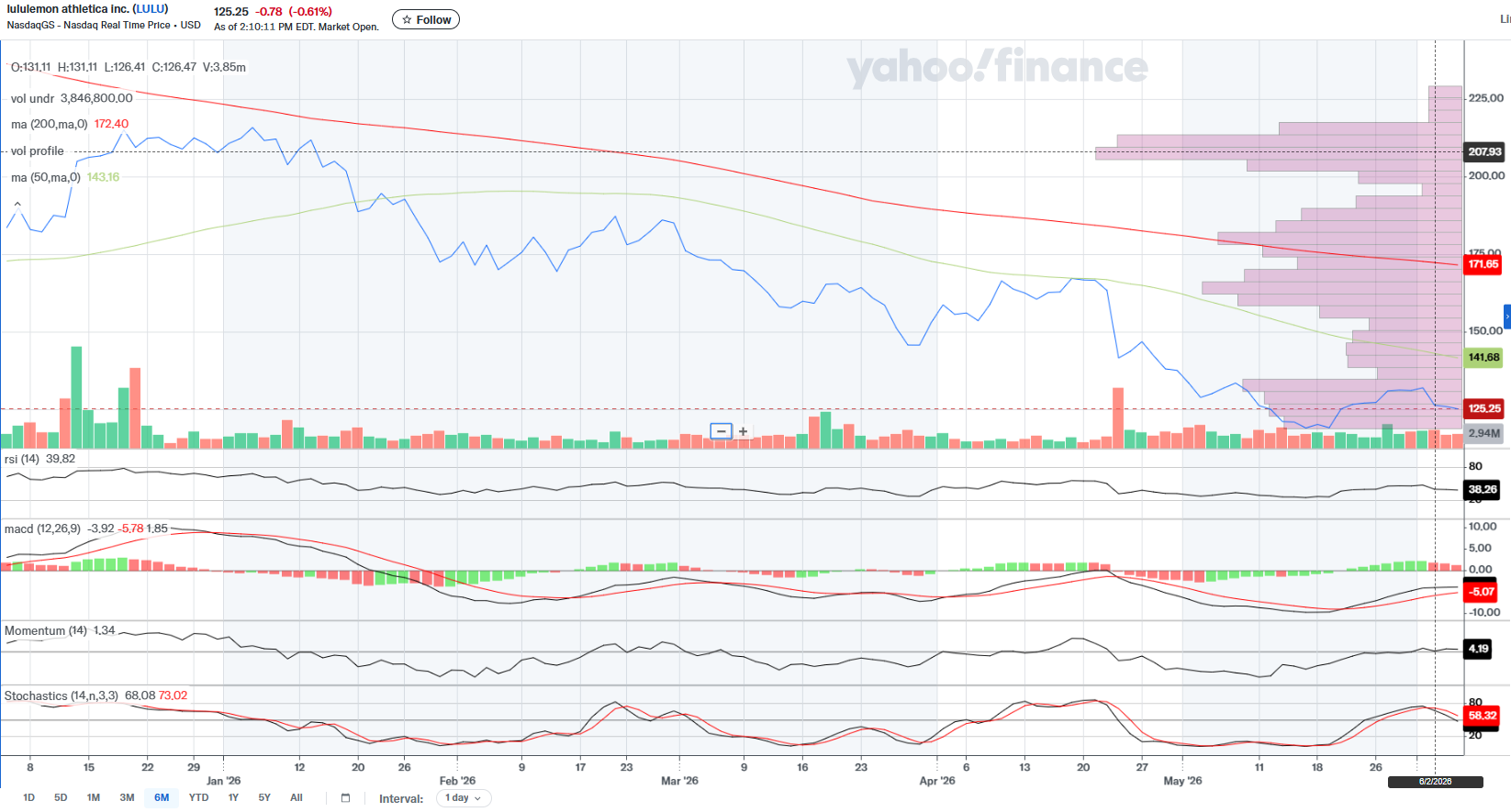Click the 39.82 RSI value
This screenshot has width=1511, height=812.
point(61,459)
